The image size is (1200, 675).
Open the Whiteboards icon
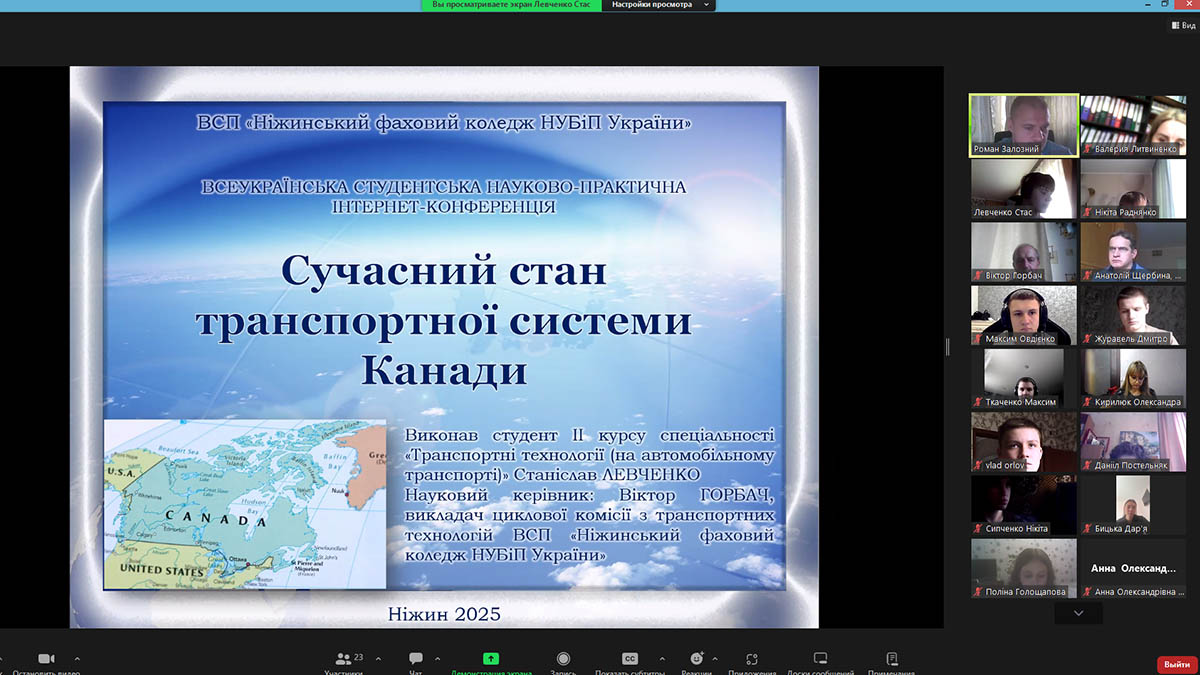820,659
